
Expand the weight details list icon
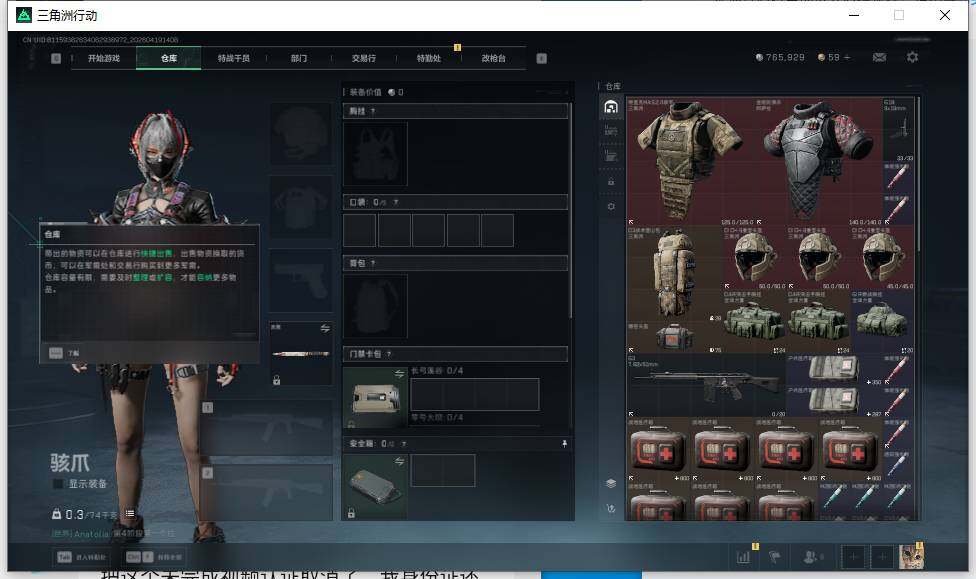129,514
